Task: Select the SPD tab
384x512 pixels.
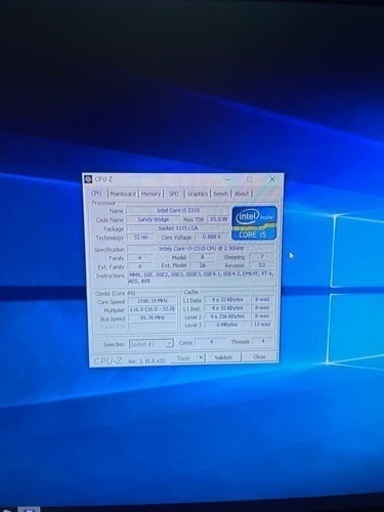Action: click(x=174, y=194)
